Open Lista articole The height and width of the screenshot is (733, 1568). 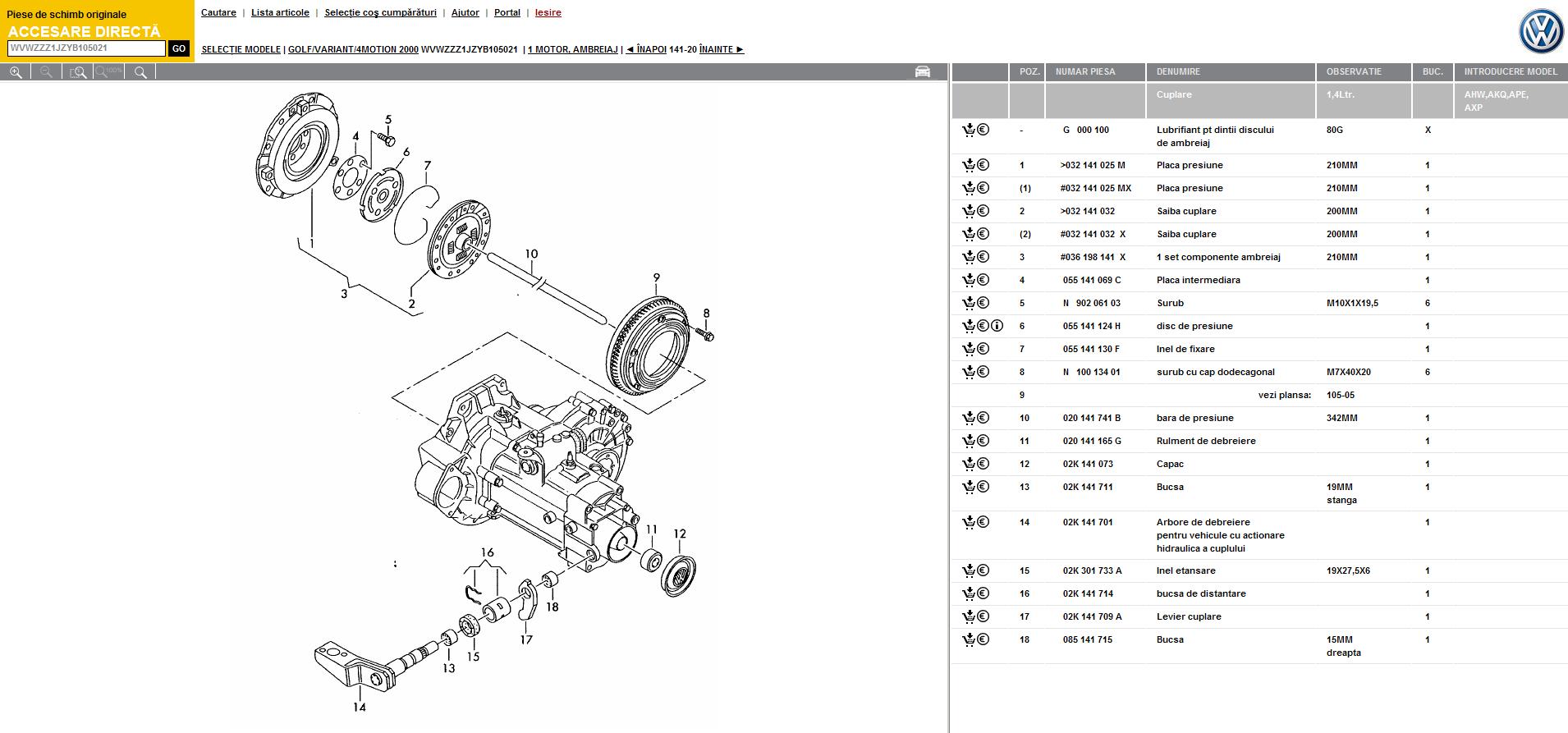click(x=280, y=12)
